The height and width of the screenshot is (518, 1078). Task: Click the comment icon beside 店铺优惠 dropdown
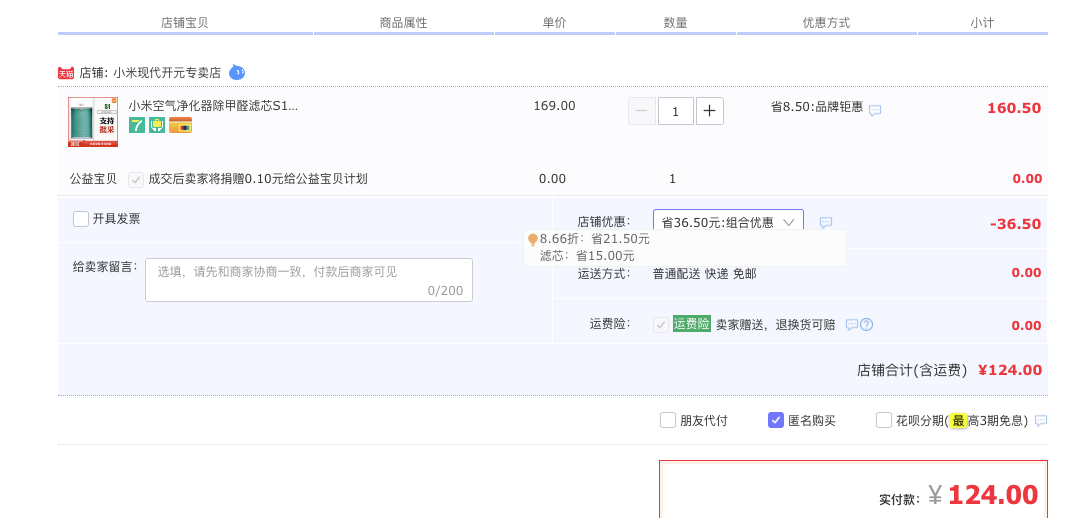[x=826, y=222]
